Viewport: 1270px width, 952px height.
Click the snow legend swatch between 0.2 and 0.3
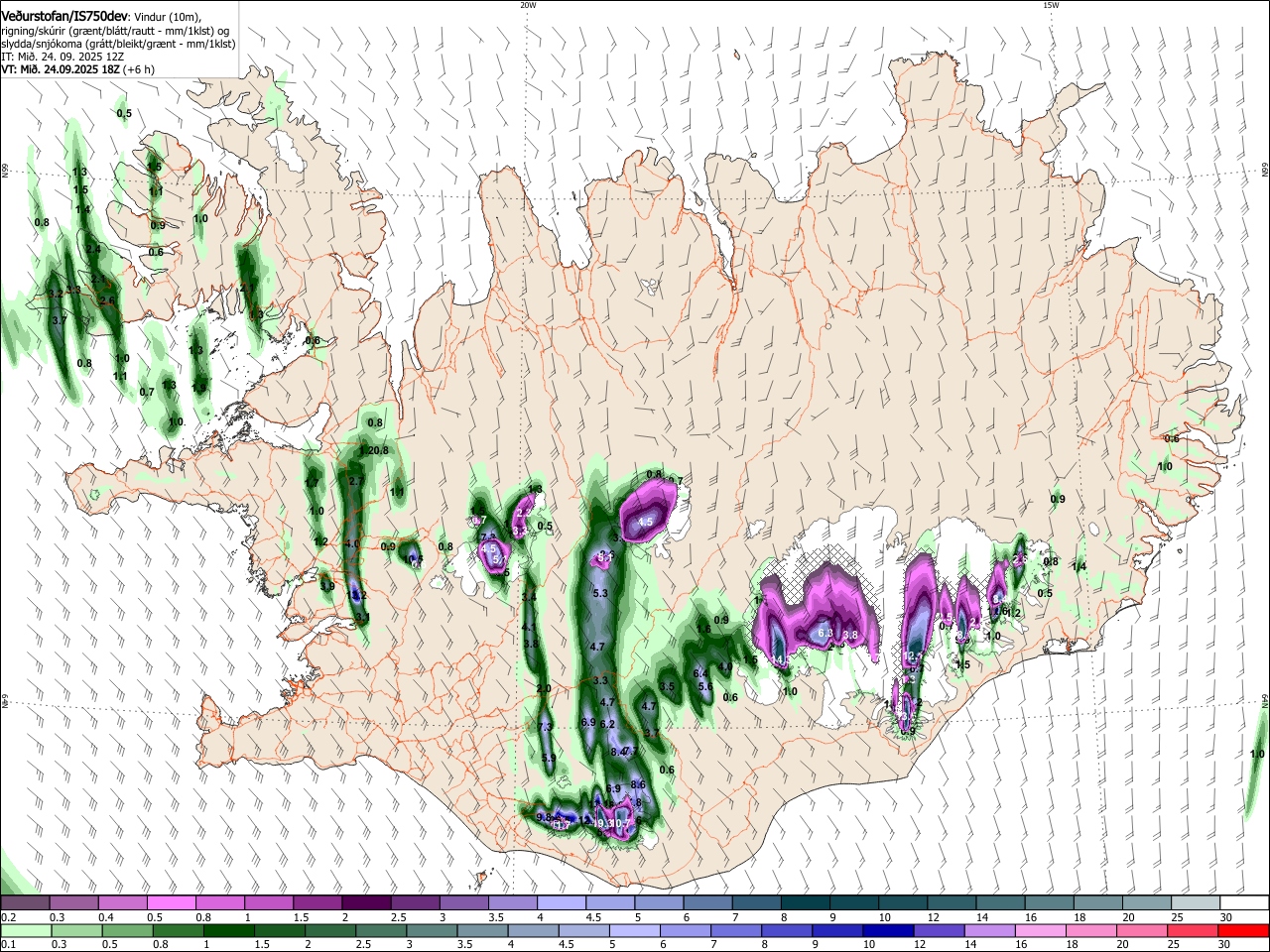pyautogui.click(x=25, y=903)
